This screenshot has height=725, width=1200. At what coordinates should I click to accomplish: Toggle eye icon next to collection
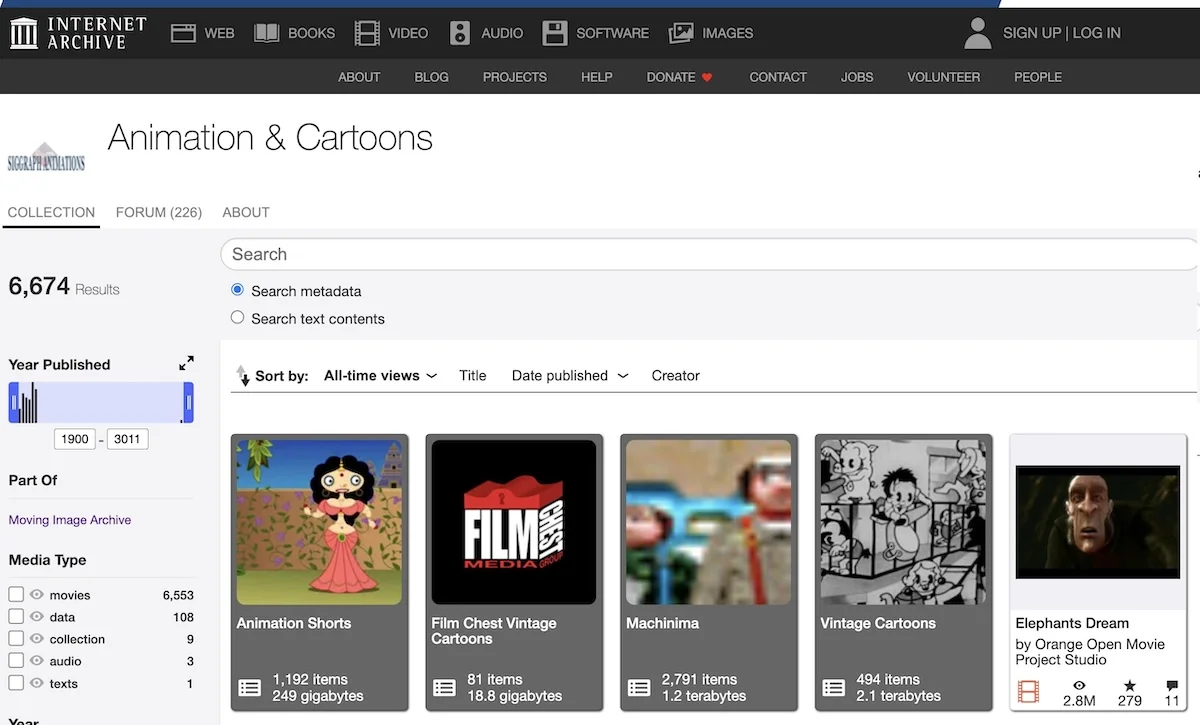click(x=37, y=638)
